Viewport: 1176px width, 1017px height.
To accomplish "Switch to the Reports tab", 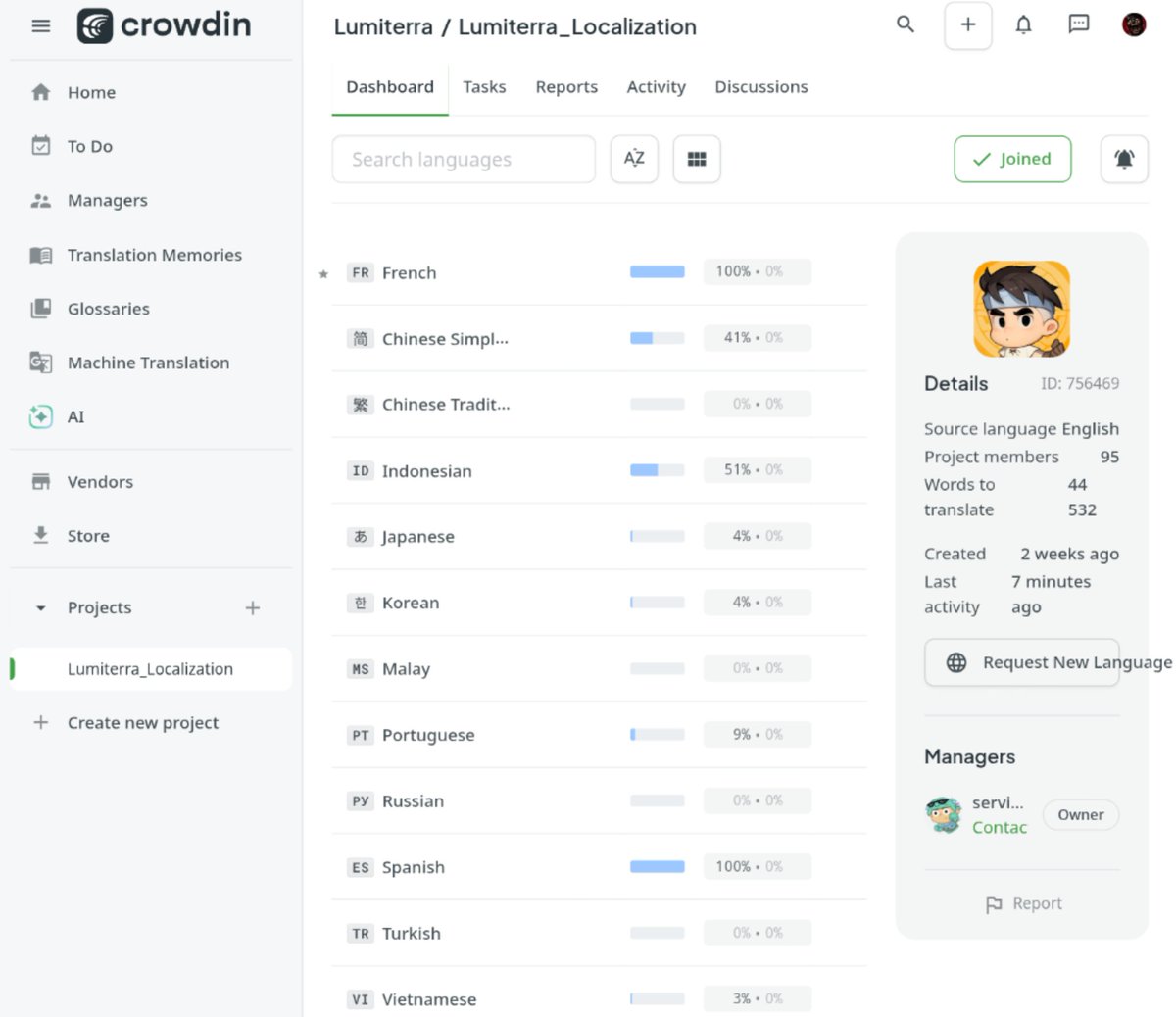I will (566, 87).
